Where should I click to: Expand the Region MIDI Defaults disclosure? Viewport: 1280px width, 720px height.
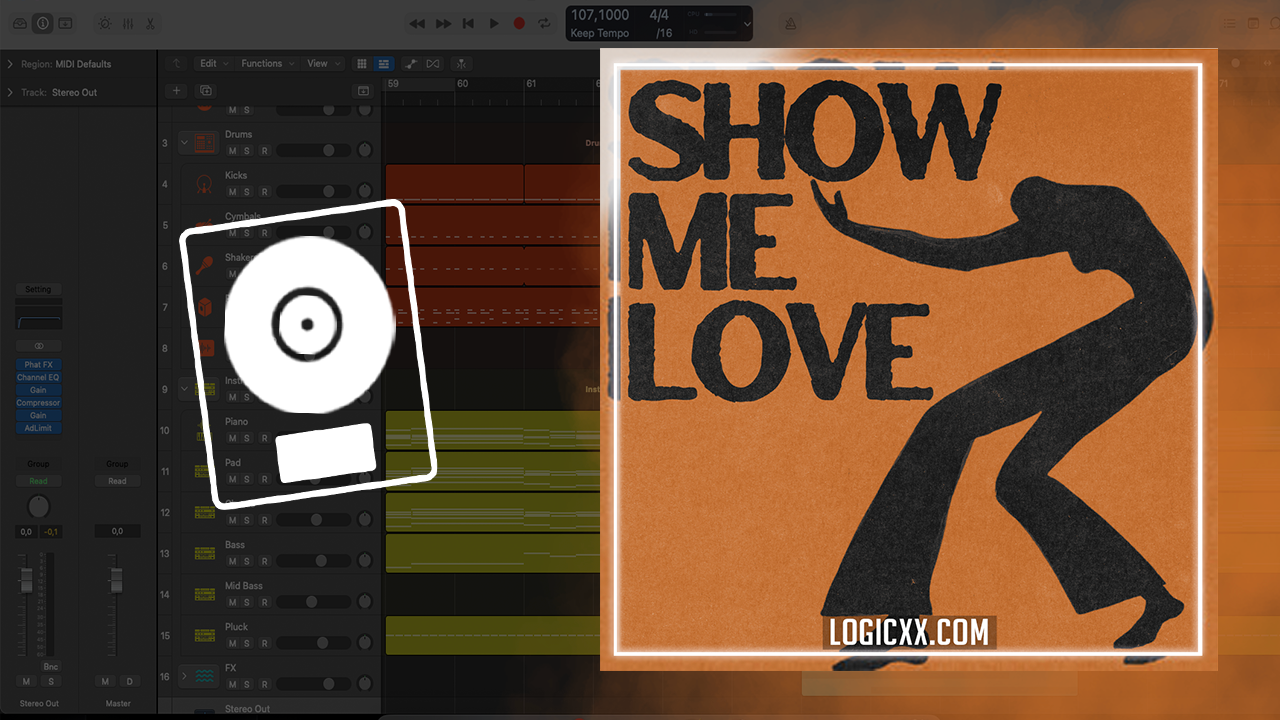[10, 64]
